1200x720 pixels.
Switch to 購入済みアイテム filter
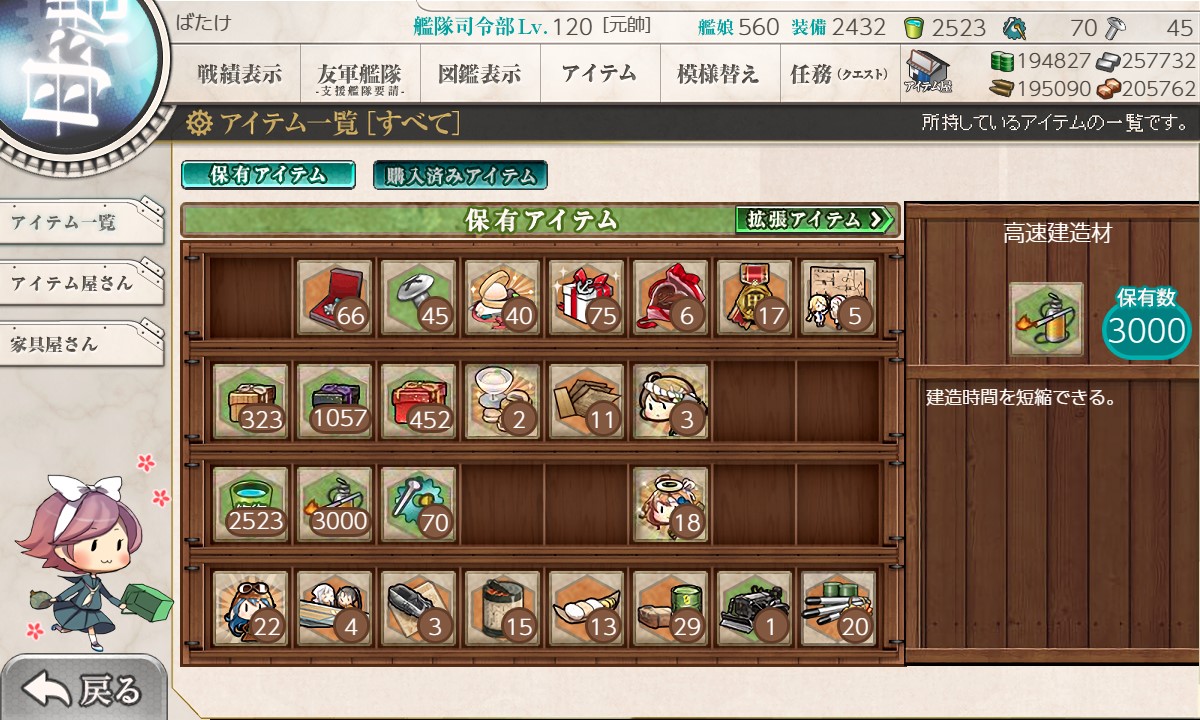point(460,175)
